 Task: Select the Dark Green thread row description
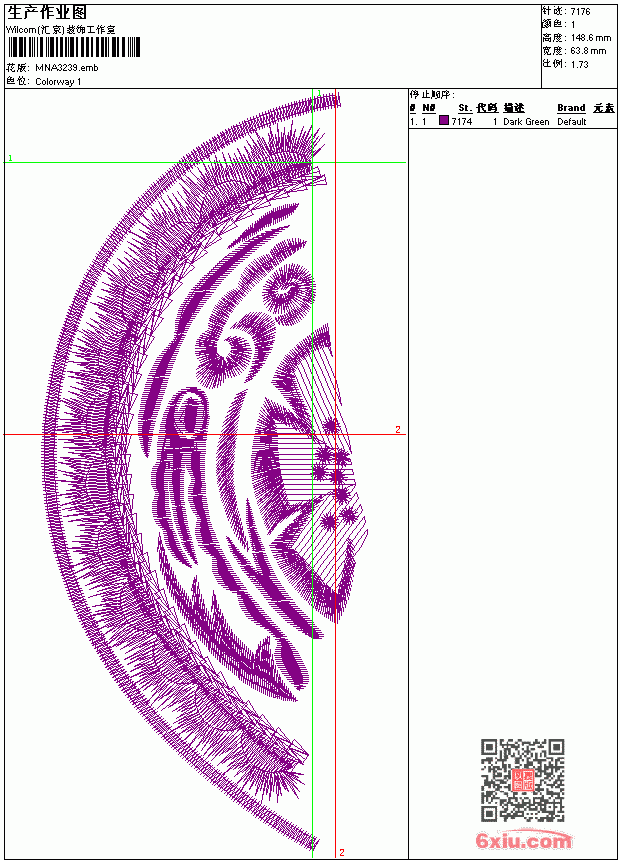pos(526,122)
